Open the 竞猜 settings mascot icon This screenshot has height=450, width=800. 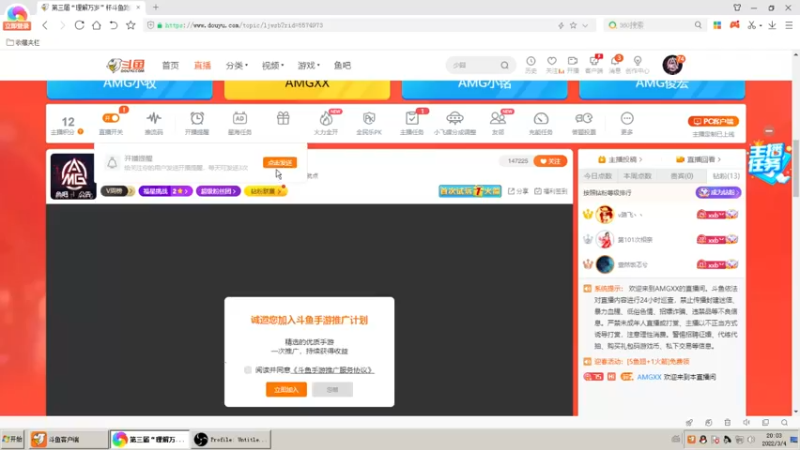pos(584,119)
